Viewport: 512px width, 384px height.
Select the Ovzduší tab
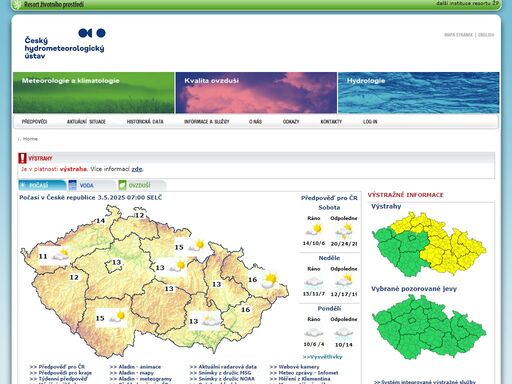pos(142,185)
